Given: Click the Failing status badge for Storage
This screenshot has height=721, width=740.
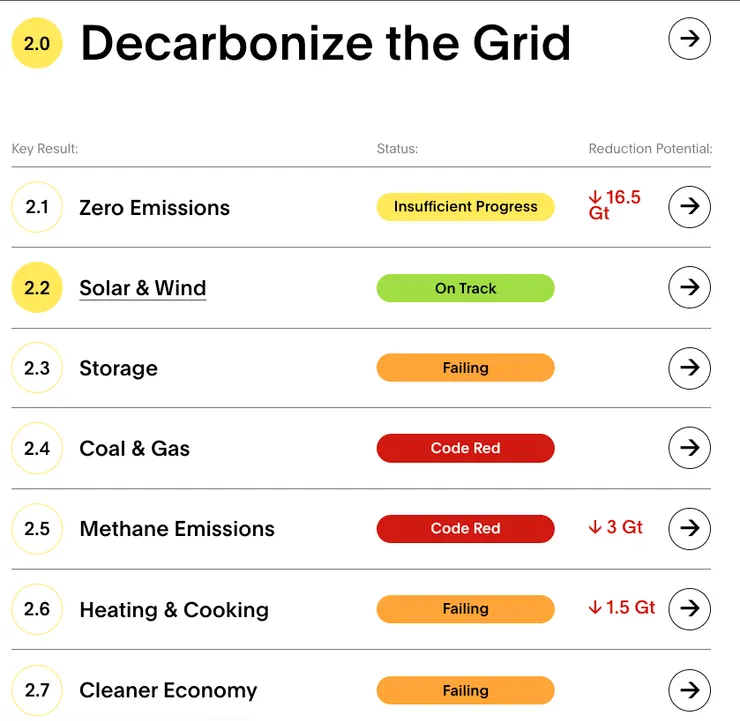Looking at the screenshot, I should (x=465, y=368).
